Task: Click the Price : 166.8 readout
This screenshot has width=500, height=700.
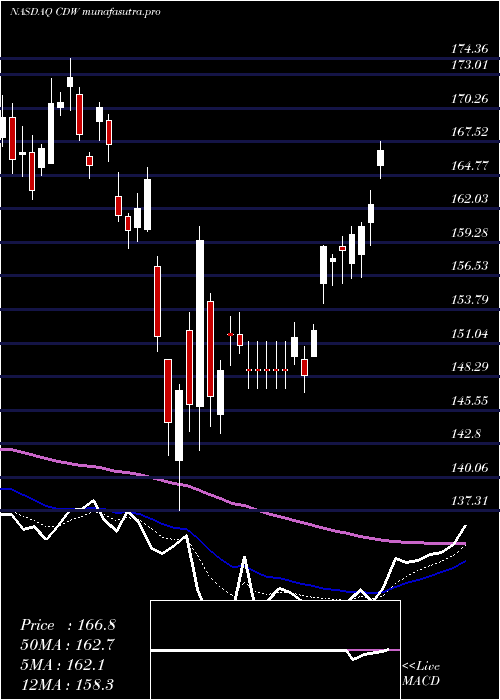Action: (x=68, y=625)
